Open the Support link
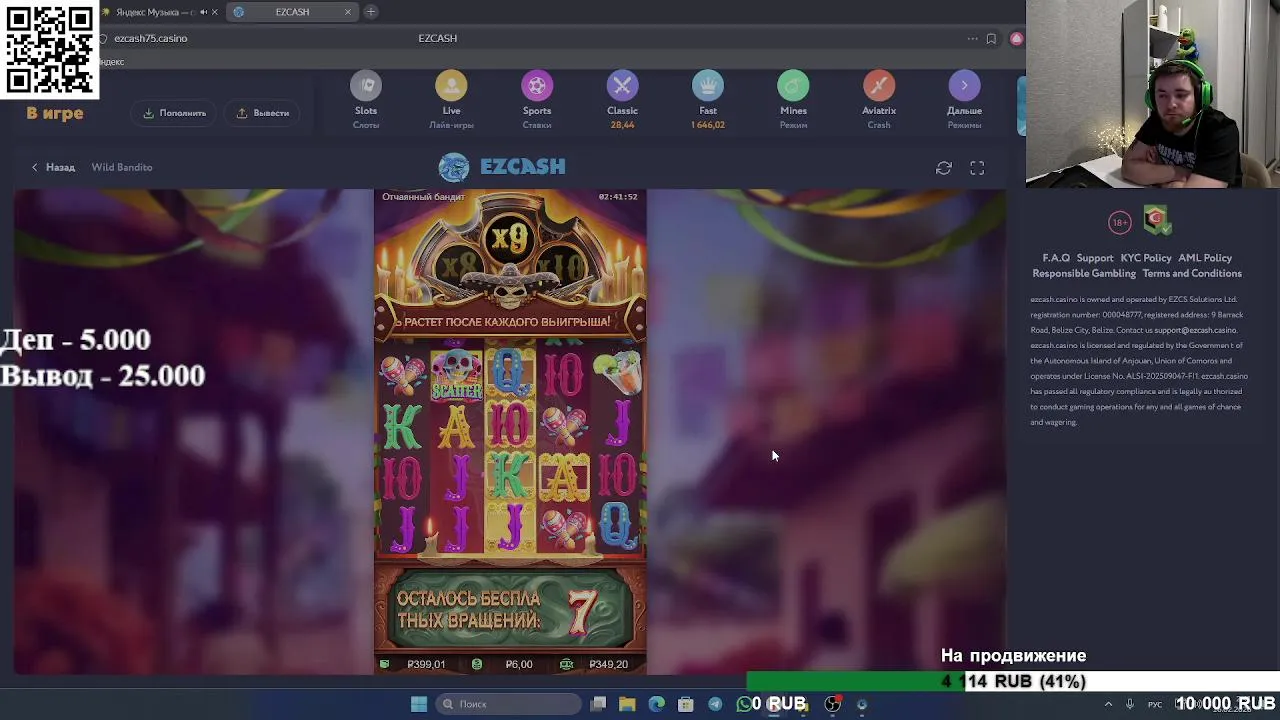The image size is (1280, 720). click(x=1095, y=258)
